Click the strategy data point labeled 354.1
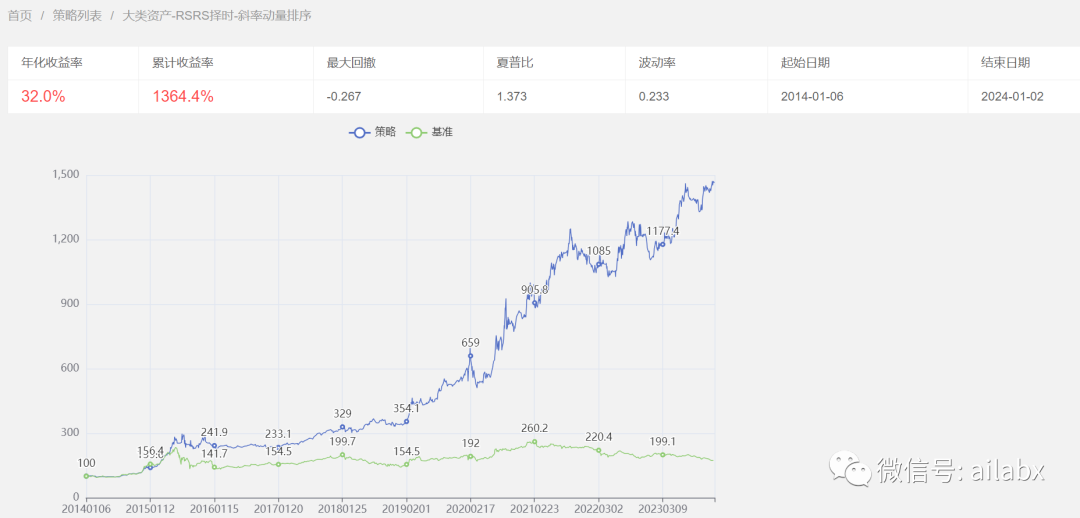 pyautogui.click(x=406, y=421)
